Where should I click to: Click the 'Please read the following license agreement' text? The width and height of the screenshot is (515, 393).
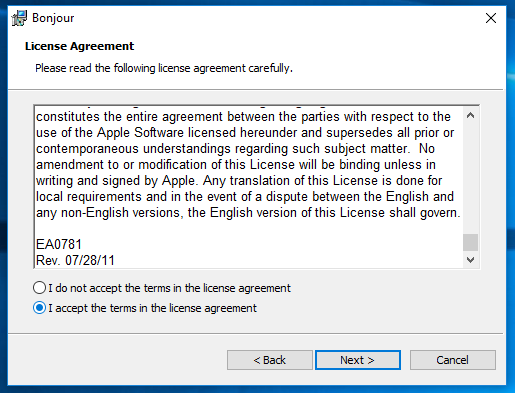[x=164, y=68]
